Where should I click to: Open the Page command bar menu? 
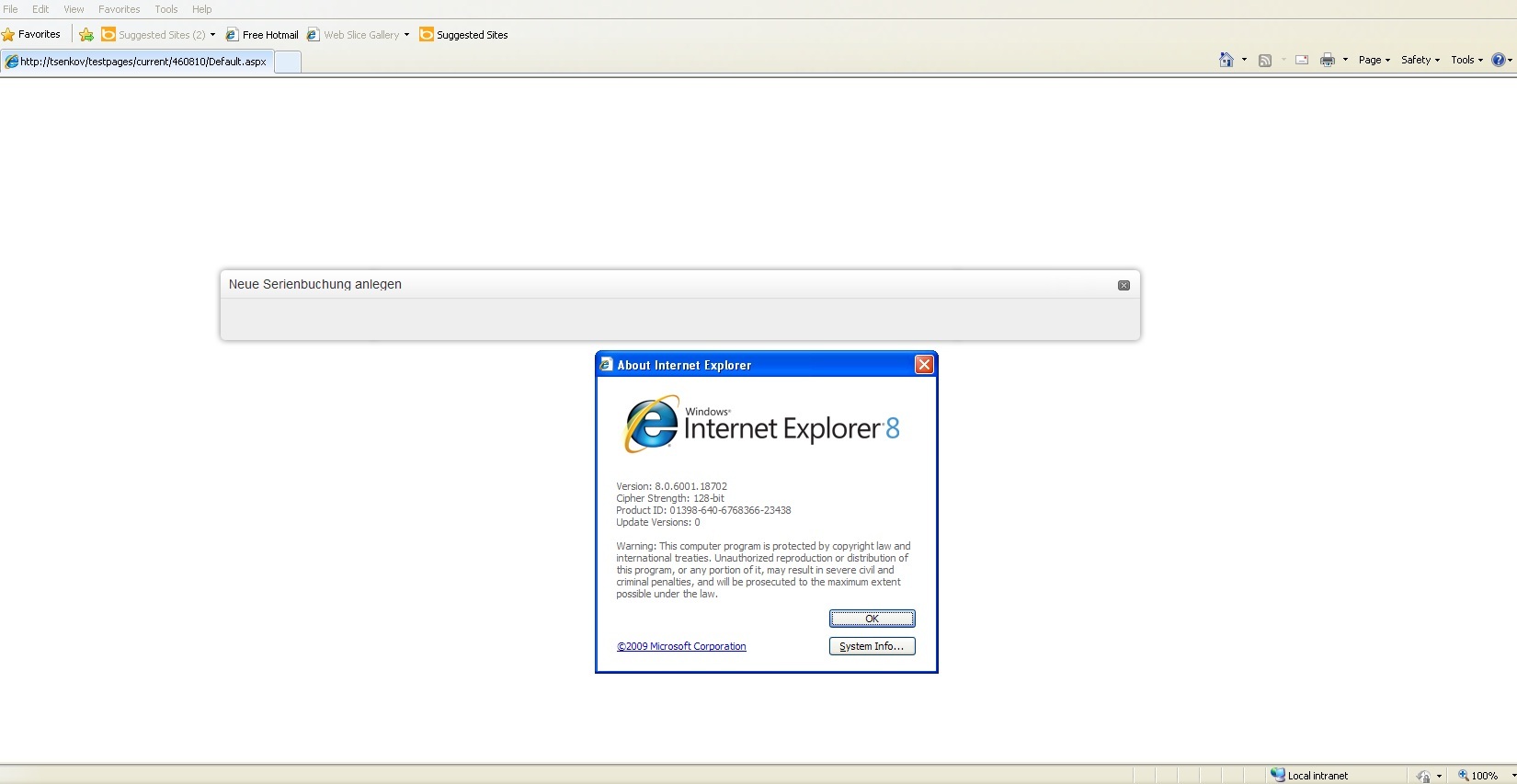point(1374,60)
